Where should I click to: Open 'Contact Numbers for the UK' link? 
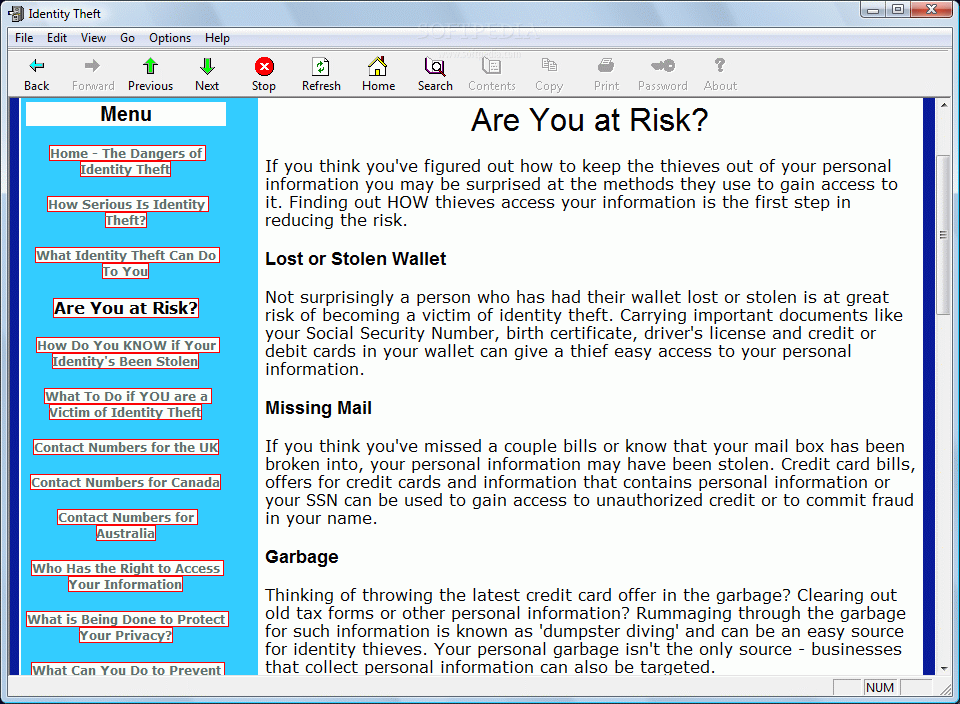point(126,447)
